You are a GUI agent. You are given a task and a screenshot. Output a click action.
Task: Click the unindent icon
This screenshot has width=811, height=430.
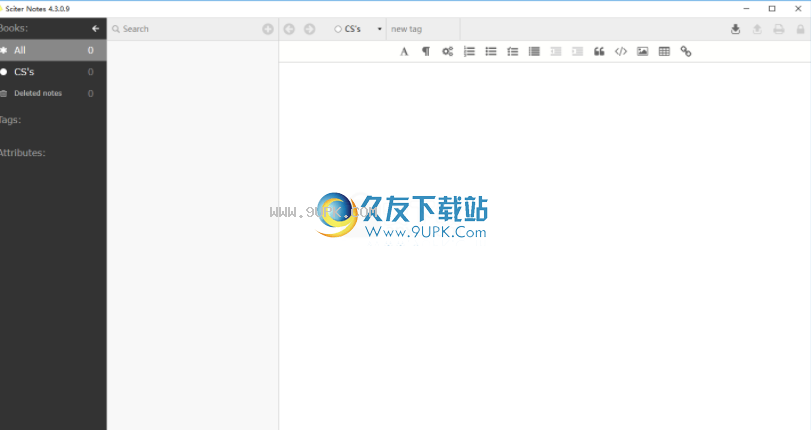[556, 51]
